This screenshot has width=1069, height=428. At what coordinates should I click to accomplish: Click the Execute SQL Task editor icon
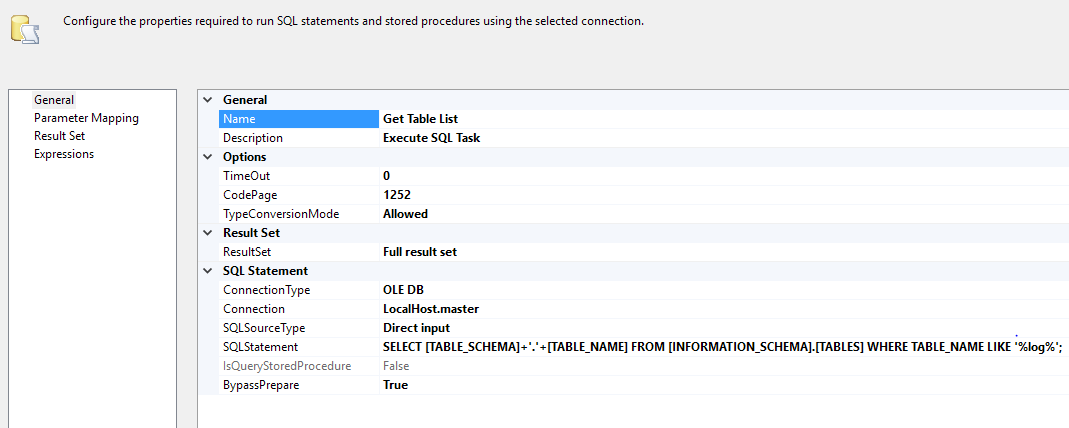click(x=25, y=29)
